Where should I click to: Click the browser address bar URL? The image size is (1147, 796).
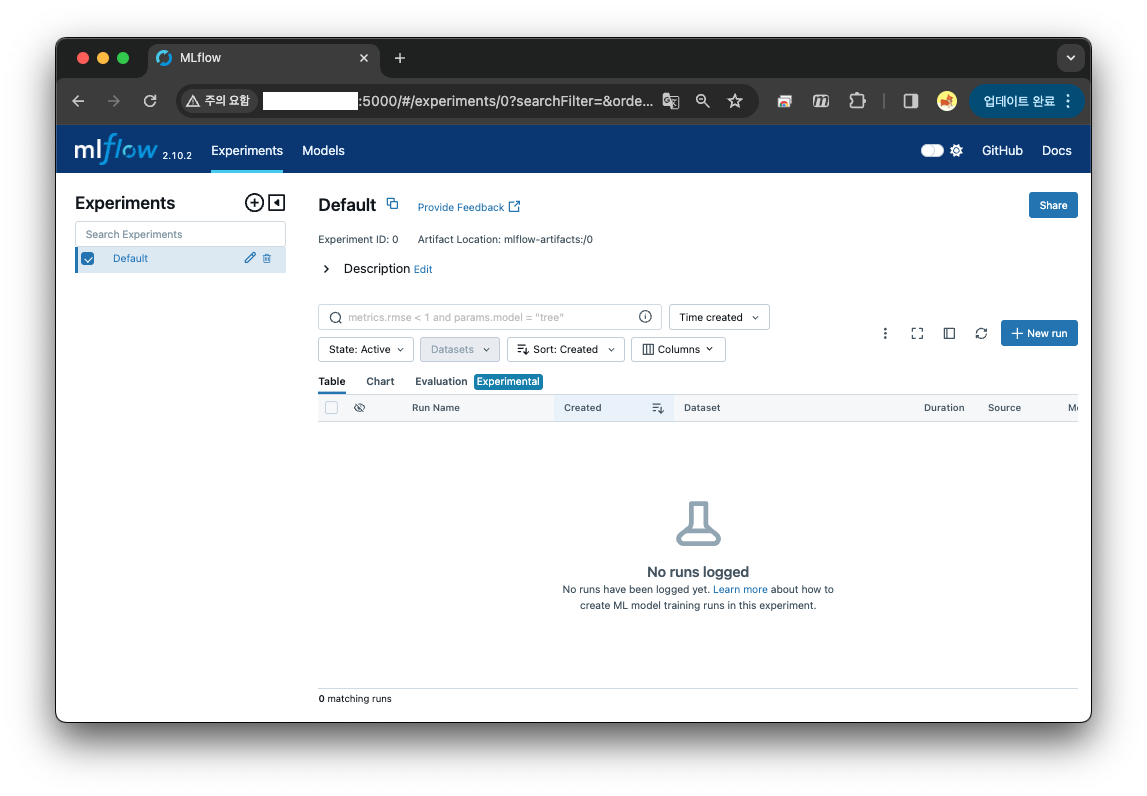click(456, 101)
